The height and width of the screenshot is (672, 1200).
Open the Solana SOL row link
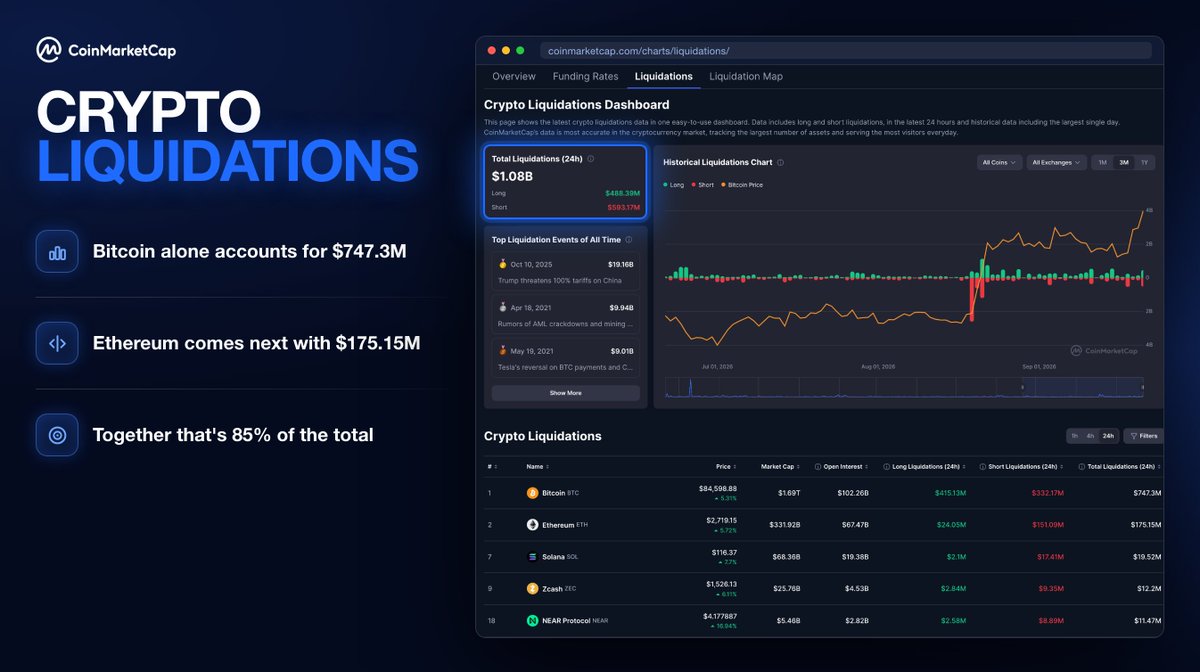tap(553, 557)
